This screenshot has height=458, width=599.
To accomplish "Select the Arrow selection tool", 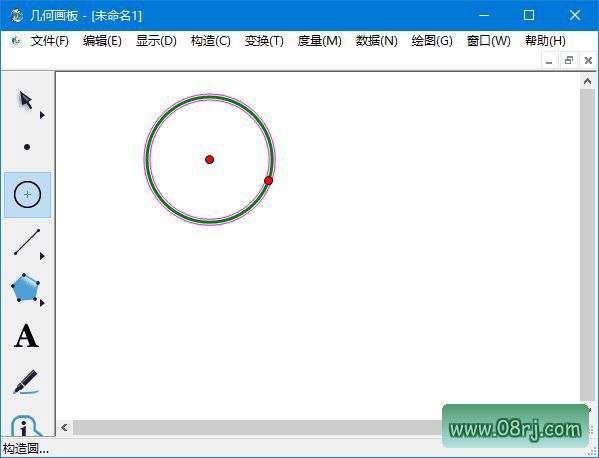I will [26, 100].
